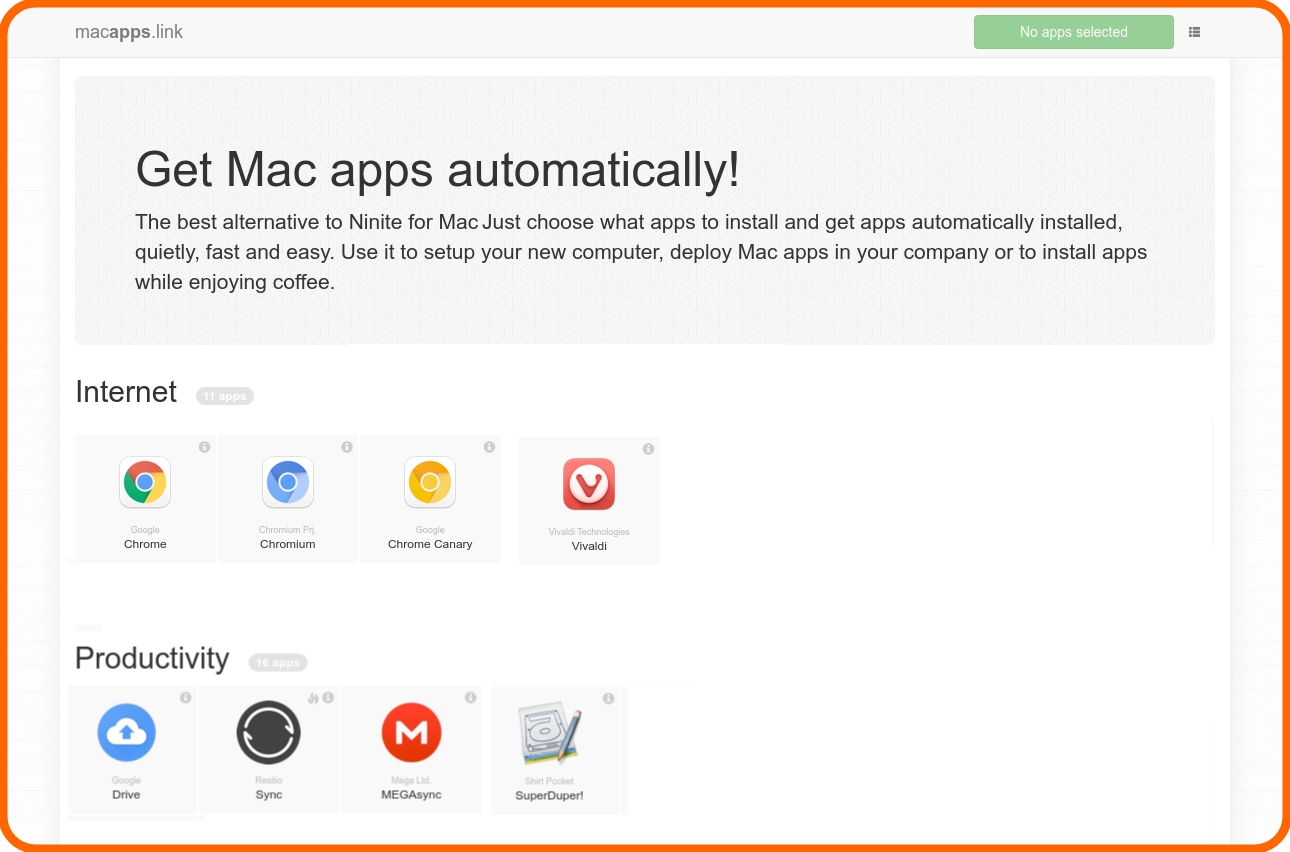
Task: Click the Chromium Prj. publisher text
Action: coord(288,530)
